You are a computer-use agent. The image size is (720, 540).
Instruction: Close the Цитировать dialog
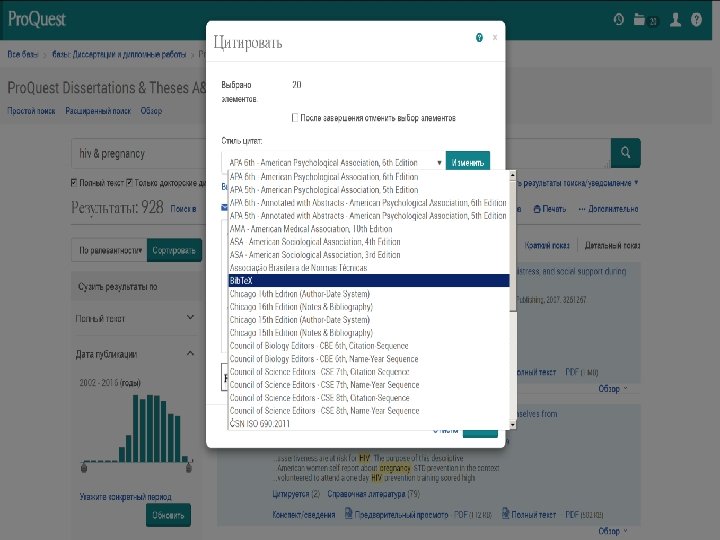tap(495, 38)
